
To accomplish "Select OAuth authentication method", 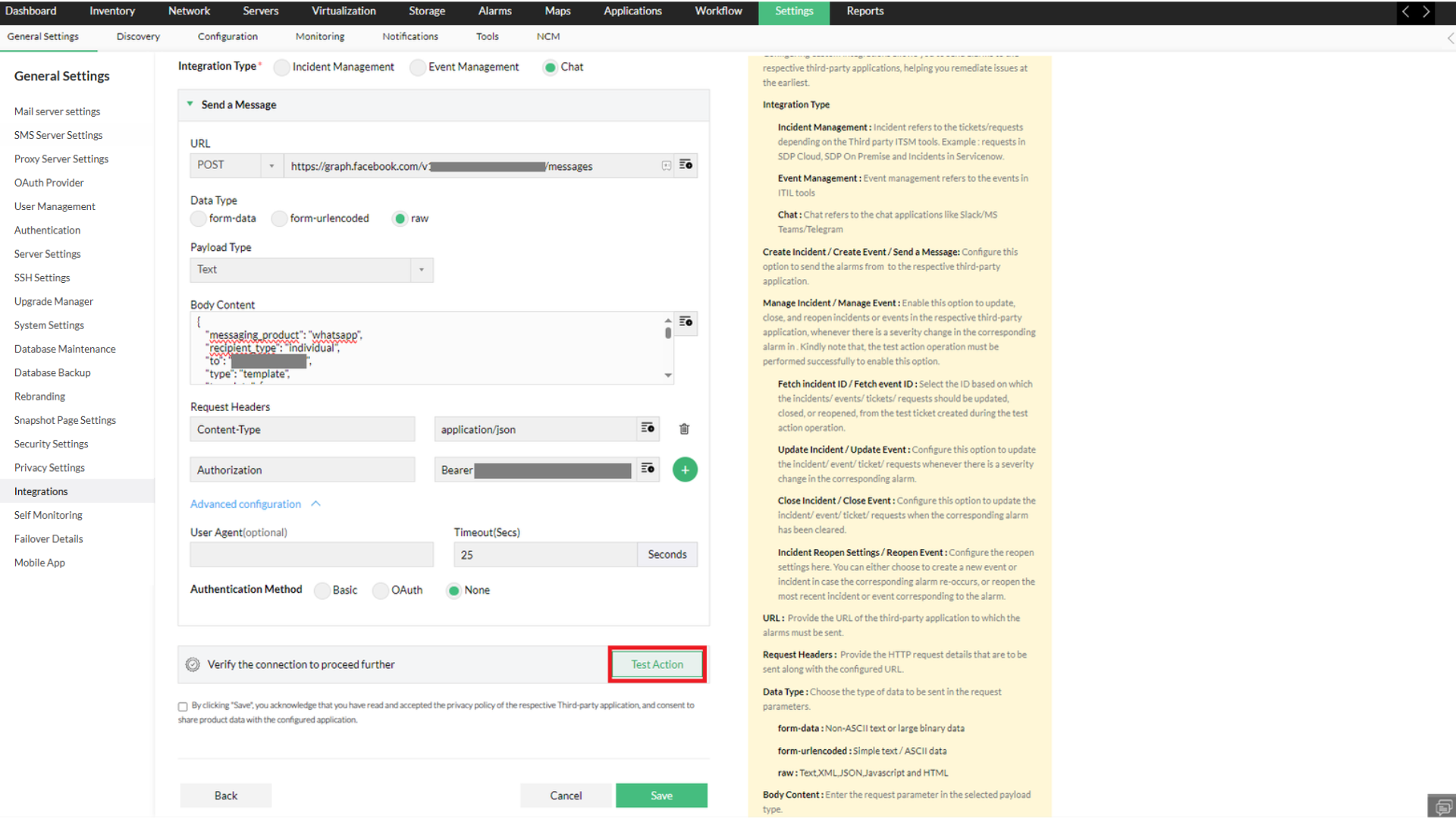I will coord(381,591).
